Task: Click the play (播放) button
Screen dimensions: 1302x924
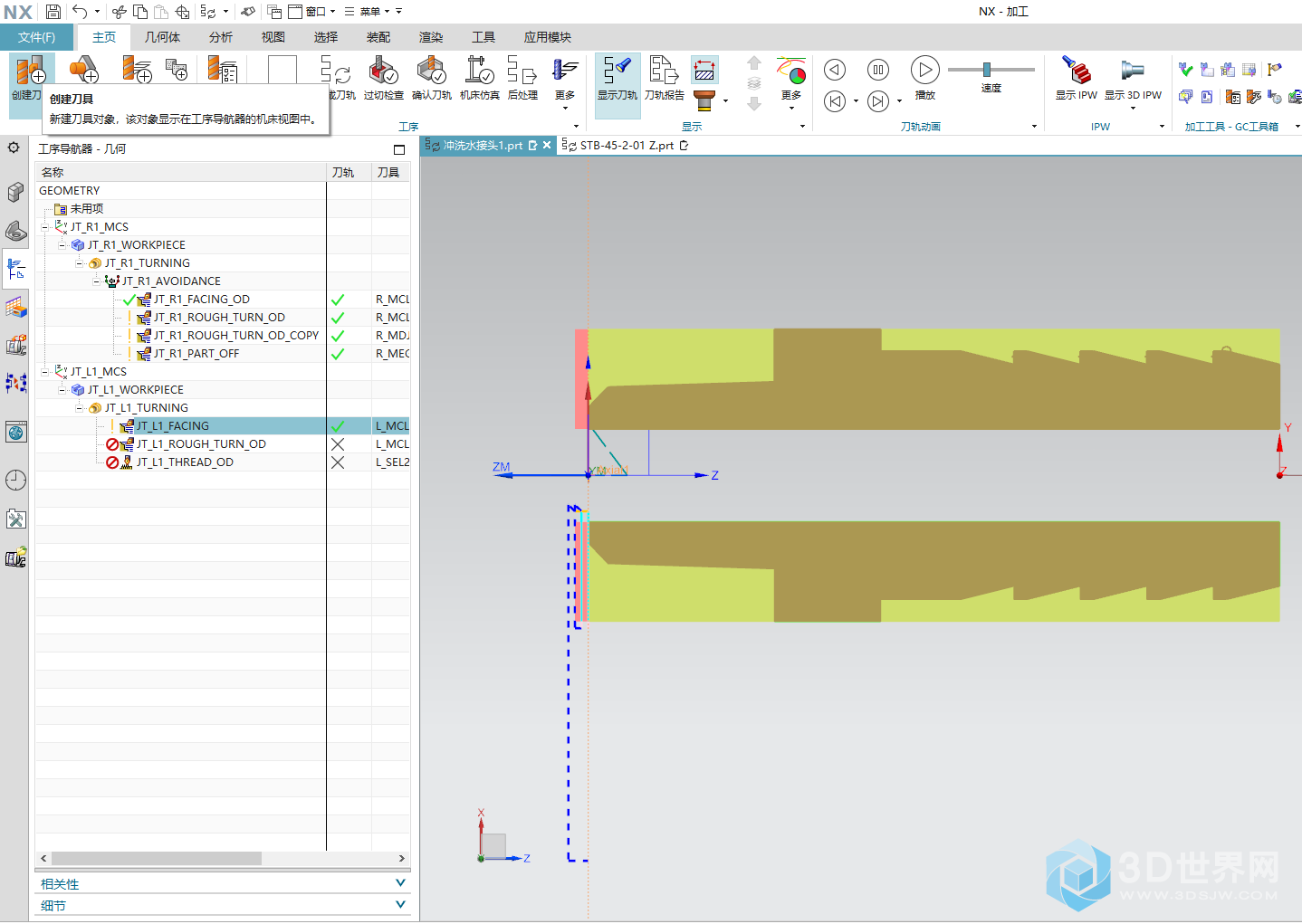Action: (924, 70)
